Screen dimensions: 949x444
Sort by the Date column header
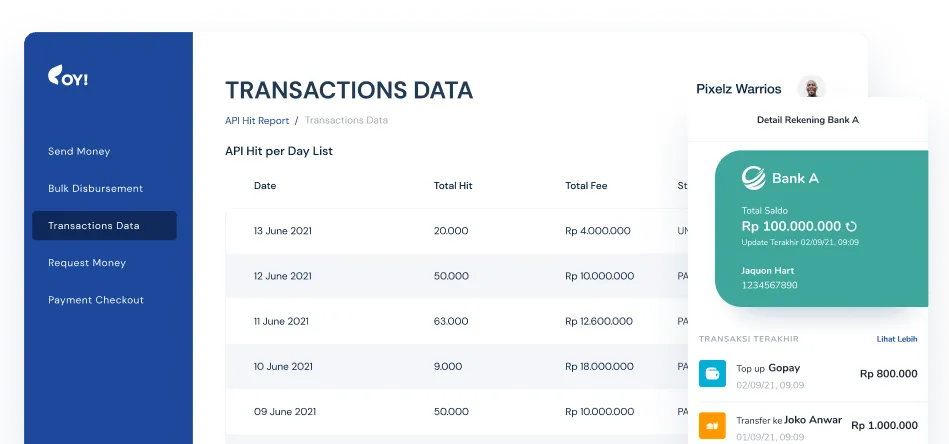point(265,186)
